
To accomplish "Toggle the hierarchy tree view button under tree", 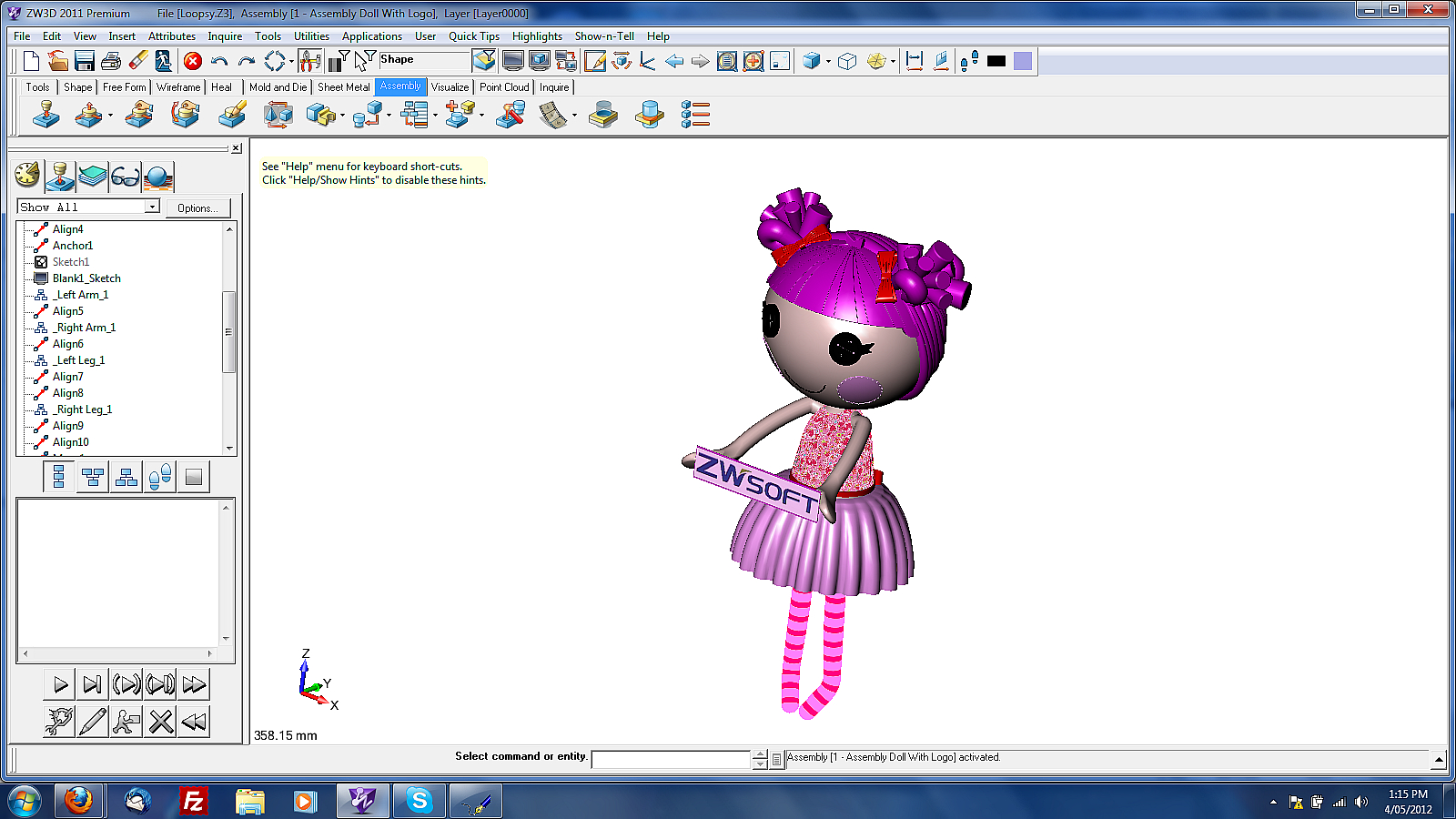I will click(x=93, y=477).
